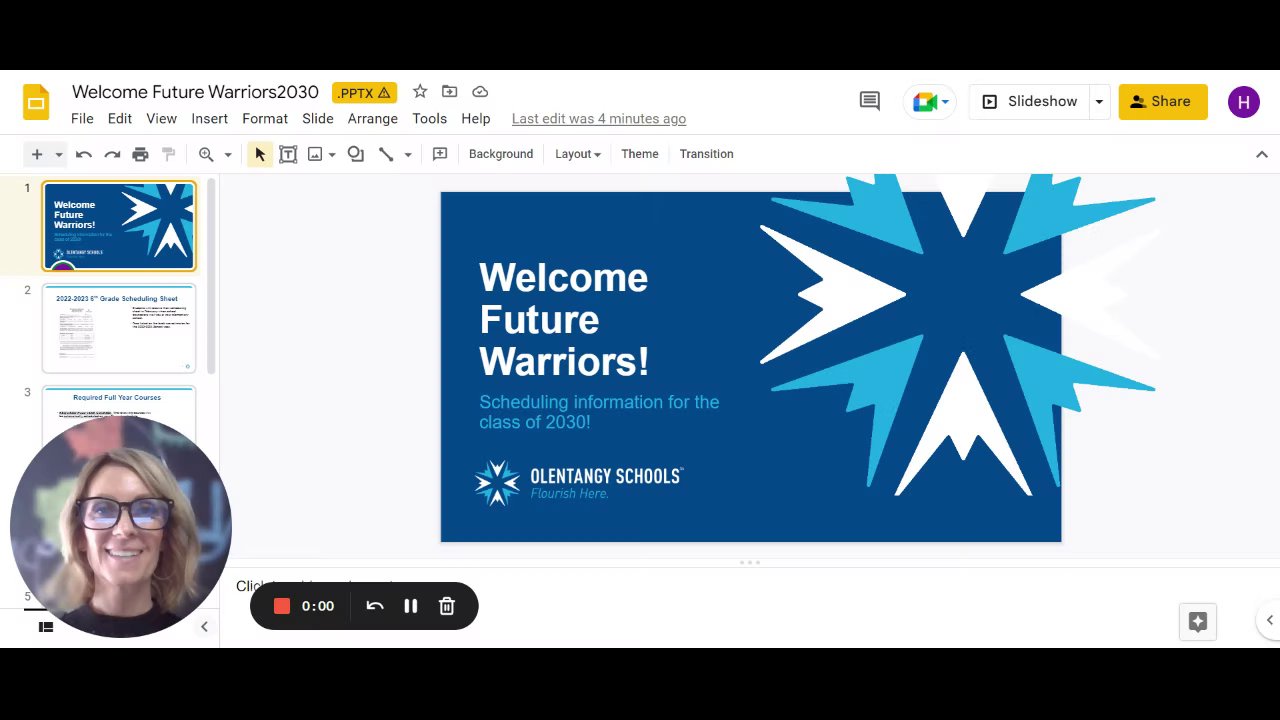Select the Text box tool

[x=288, y=154]
